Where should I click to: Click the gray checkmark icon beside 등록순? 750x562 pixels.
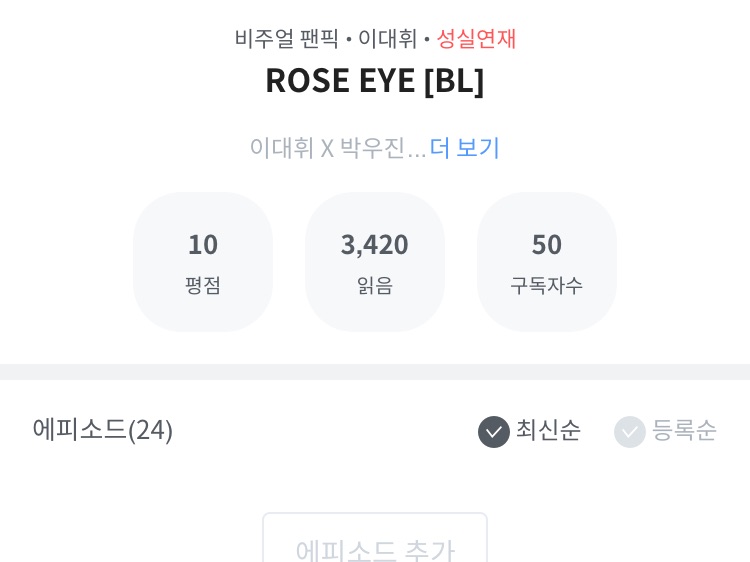coord(630,431)
